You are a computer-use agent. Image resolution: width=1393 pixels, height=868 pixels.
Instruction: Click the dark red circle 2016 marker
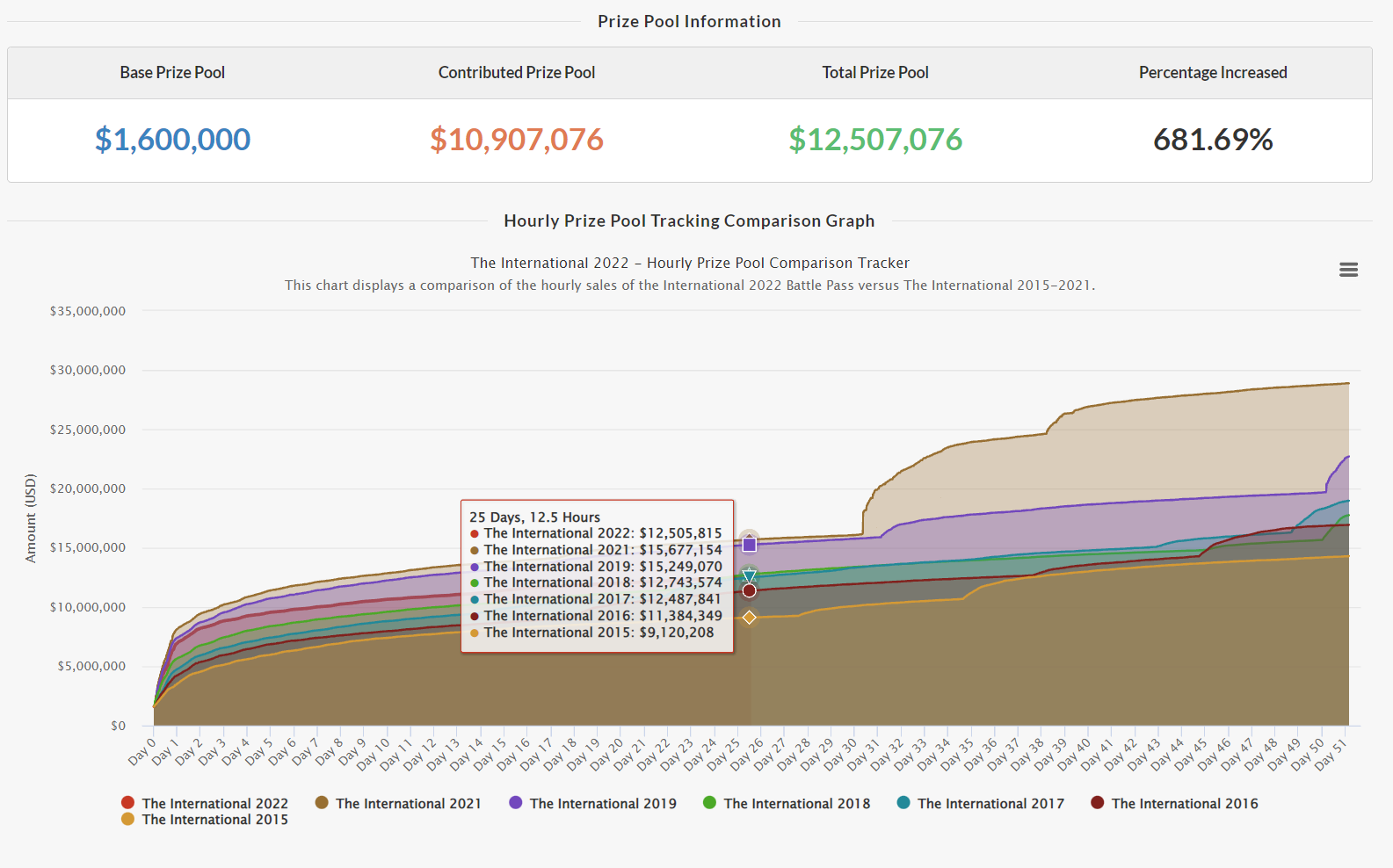749,590
